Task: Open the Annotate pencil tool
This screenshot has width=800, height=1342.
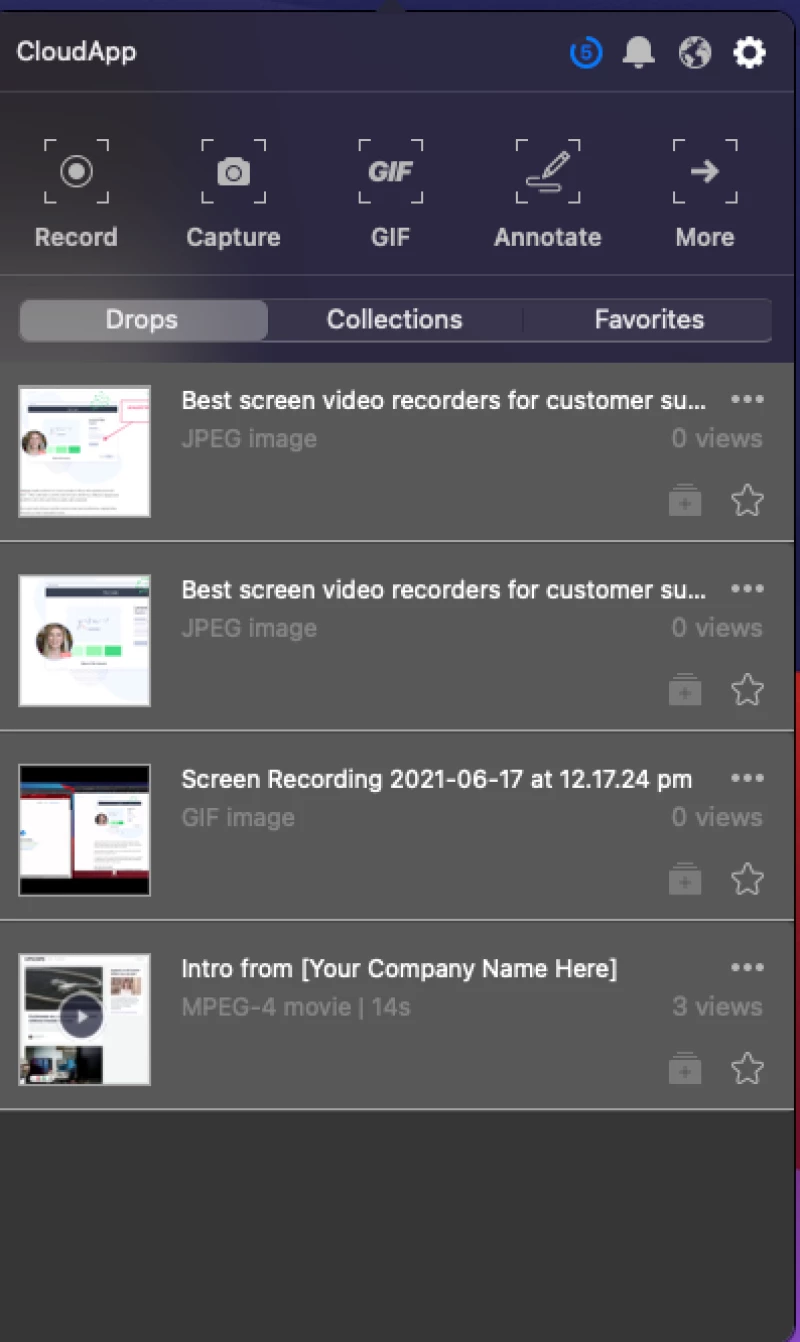Action: point(547,172)
